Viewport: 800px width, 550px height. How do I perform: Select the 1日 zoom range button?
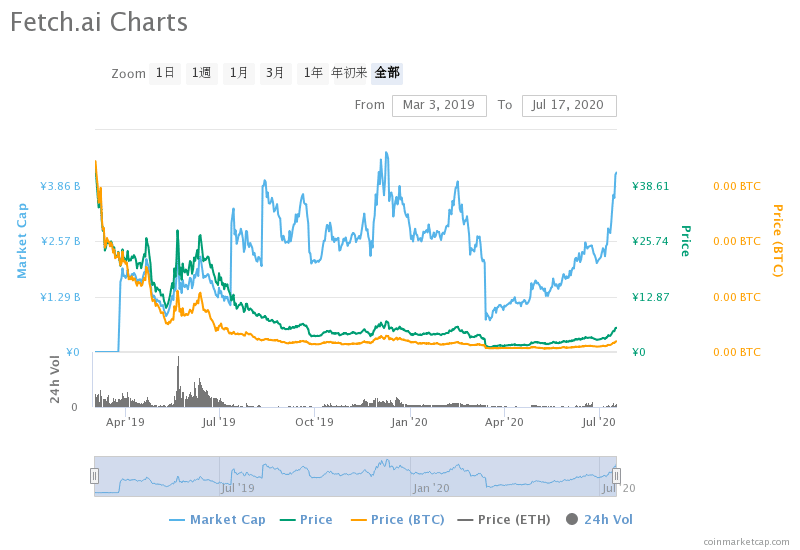coord(165,73)
